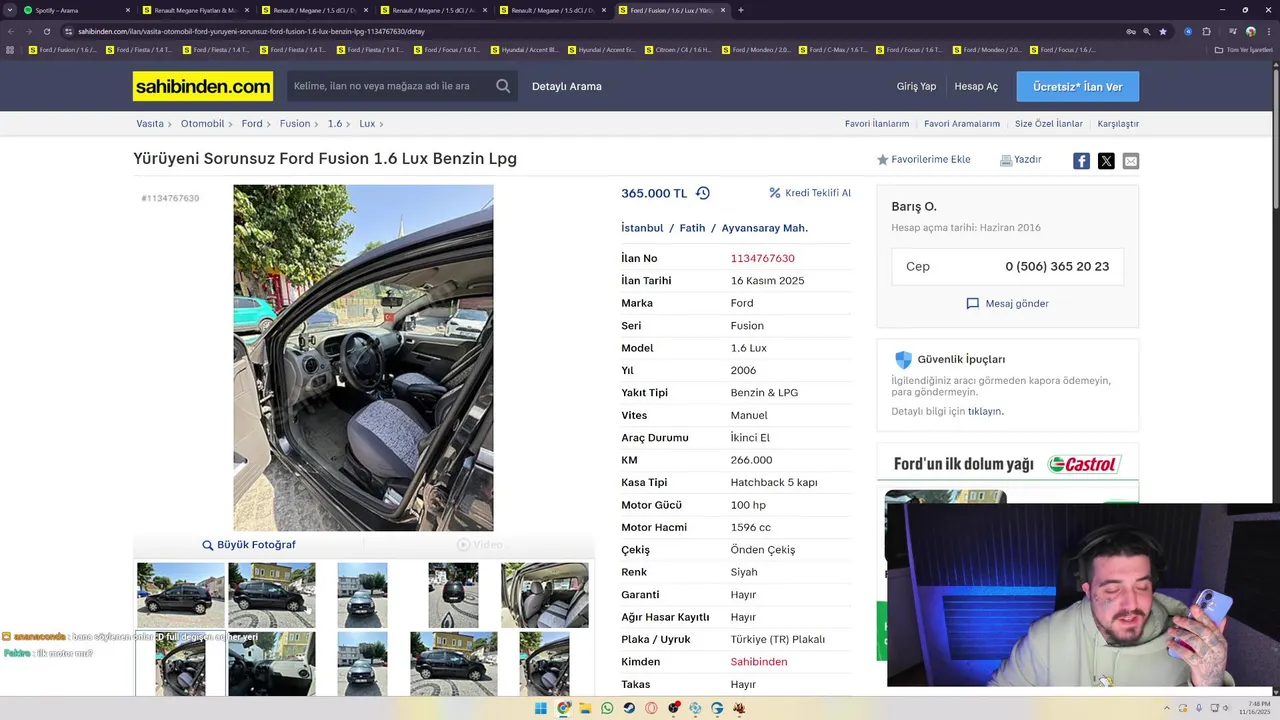Click the browser address bar URL

(251, 31)
